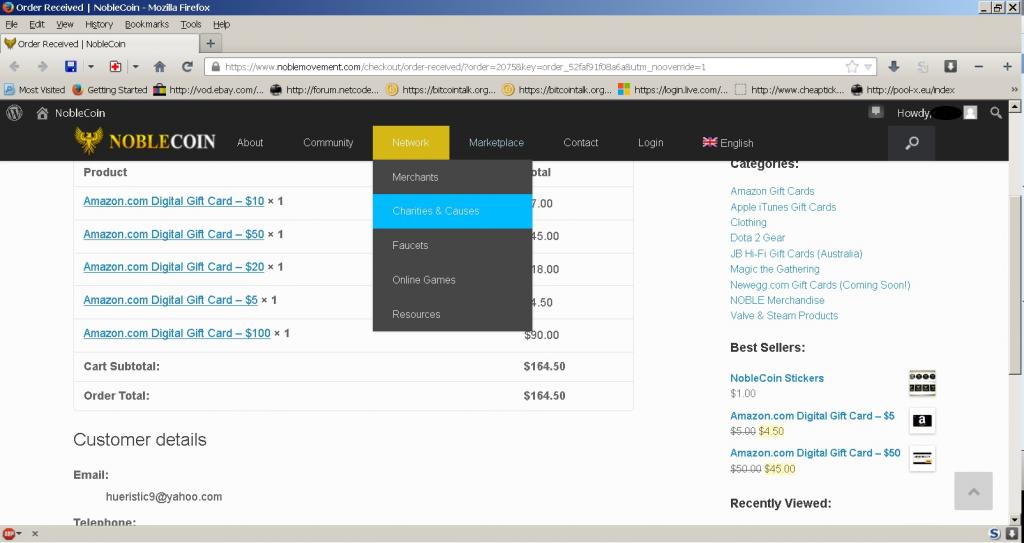Click the scroll-to-top arrow button
This screenshot has height=543, width=1024.
(973, 491)
